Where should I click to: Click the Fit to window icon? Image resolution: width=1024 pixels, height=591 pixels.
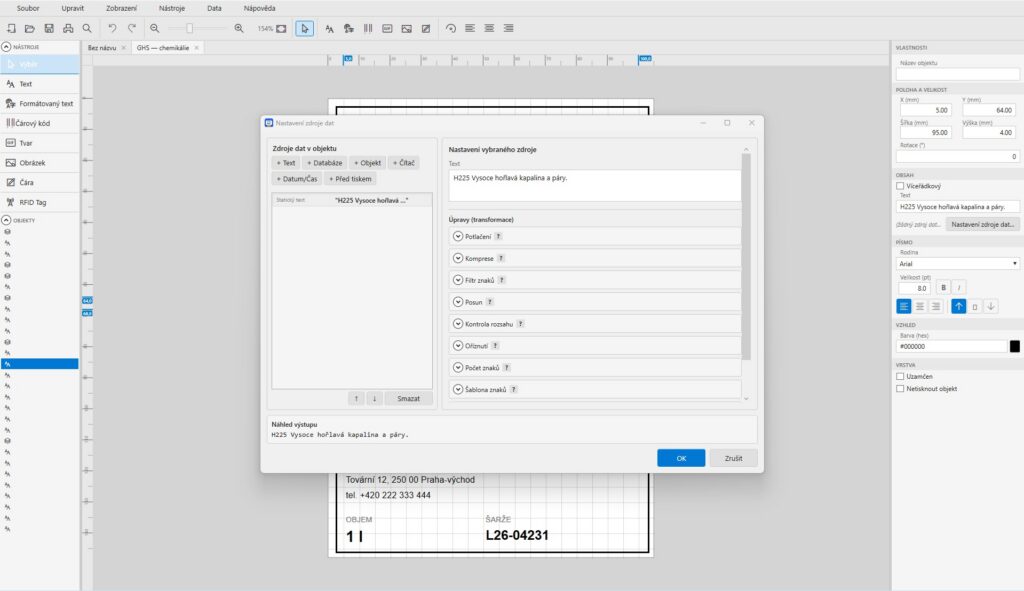[x=281, y=28]
